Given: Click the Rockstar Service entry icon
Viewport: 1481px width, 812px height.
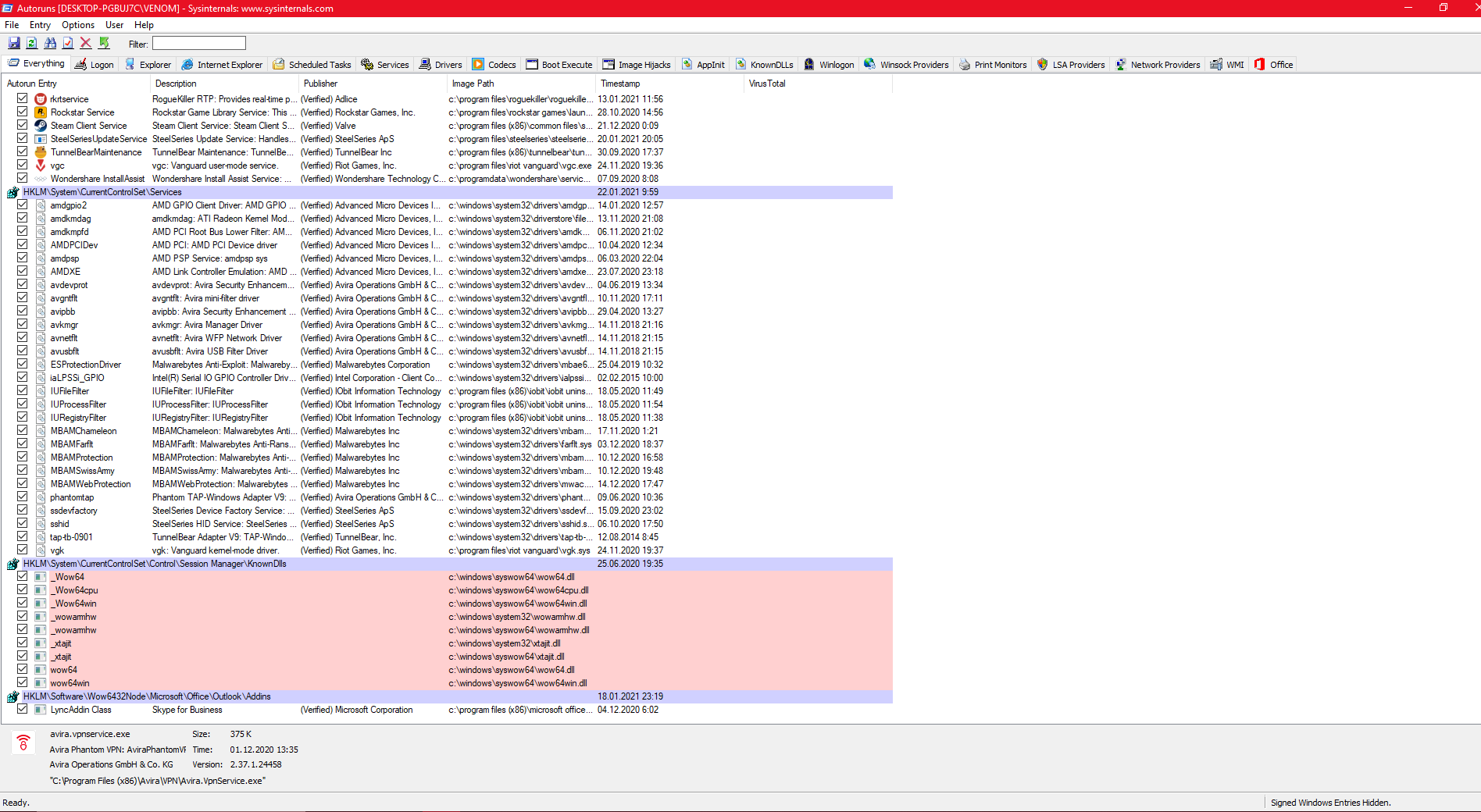Looking at the screenshot, I should click(x=41, y=112).
